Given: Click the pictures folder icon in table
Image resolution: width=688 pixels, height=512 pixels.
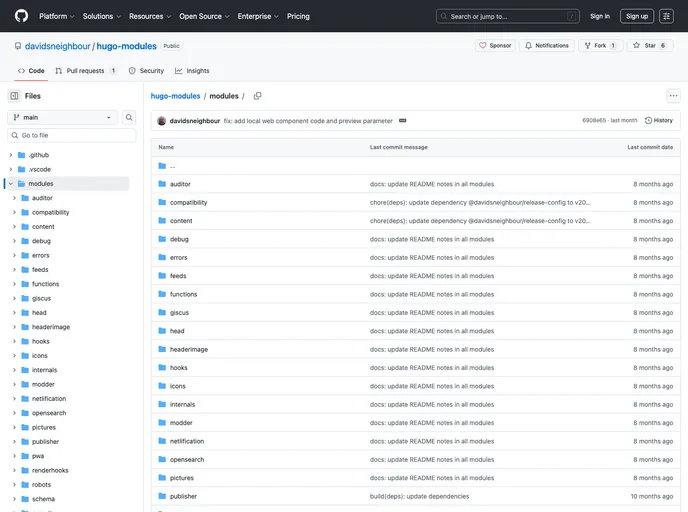Looking at the screenshot, I should click(162, 477).
